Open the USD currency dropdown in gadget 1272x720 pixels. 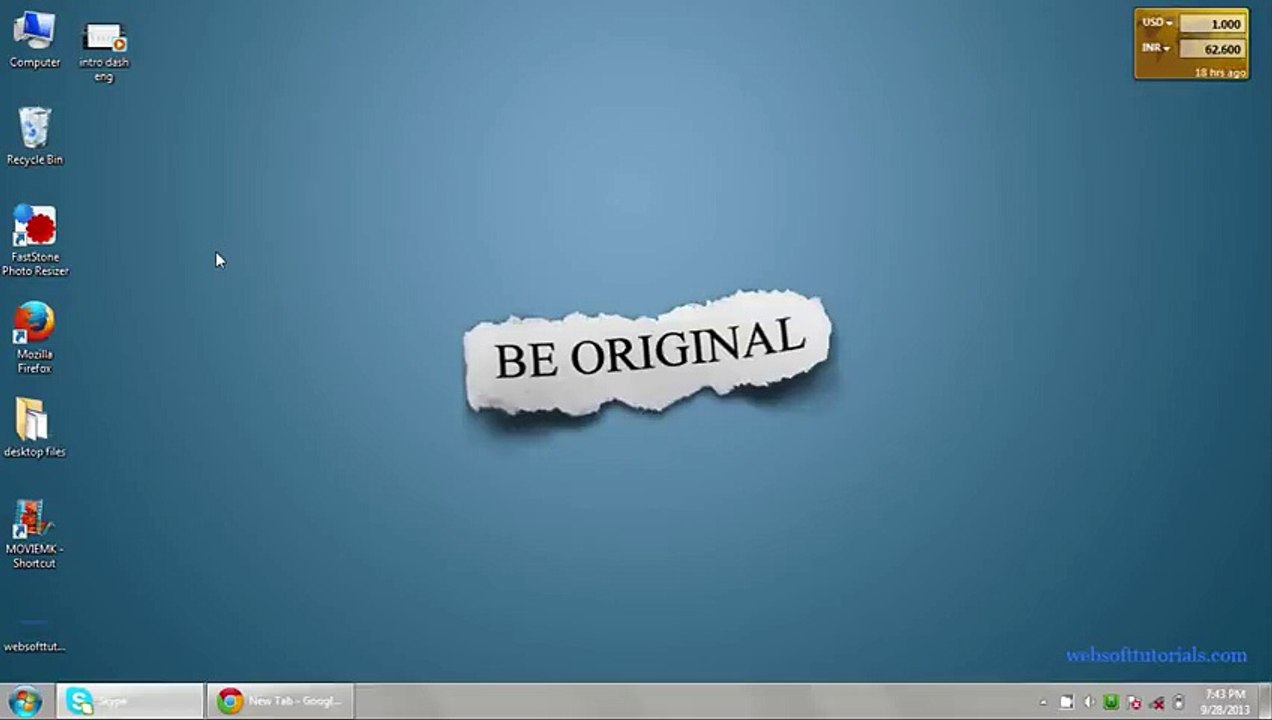coord(1157,23)
